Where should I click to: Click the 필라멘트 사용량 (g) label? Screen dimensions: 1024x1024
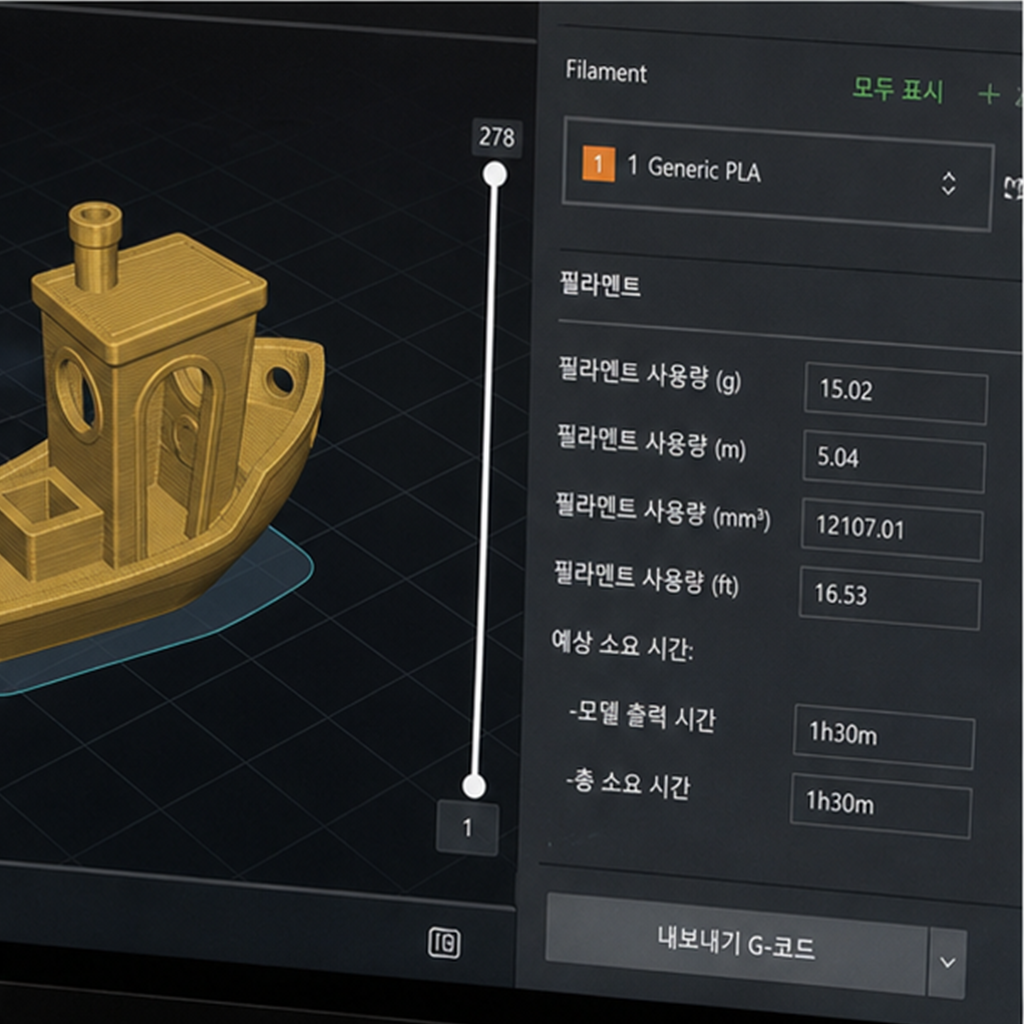pos(649,375)
